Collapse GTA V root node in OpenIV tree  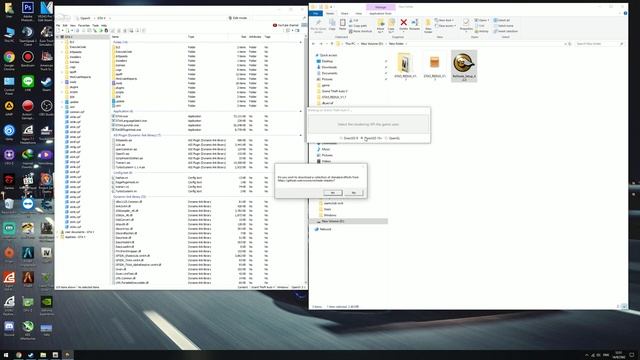(58, 37)
